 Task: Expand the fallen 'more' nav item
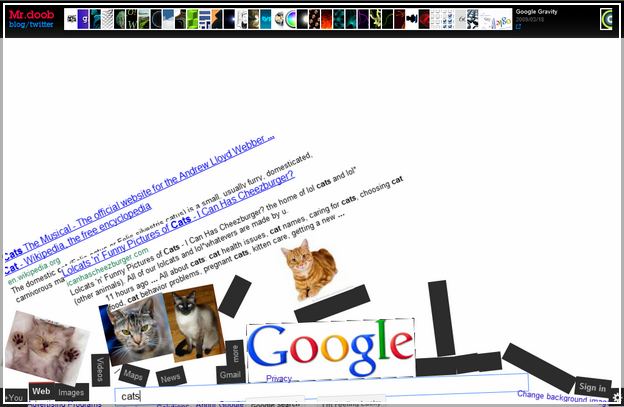click(235, 353)
